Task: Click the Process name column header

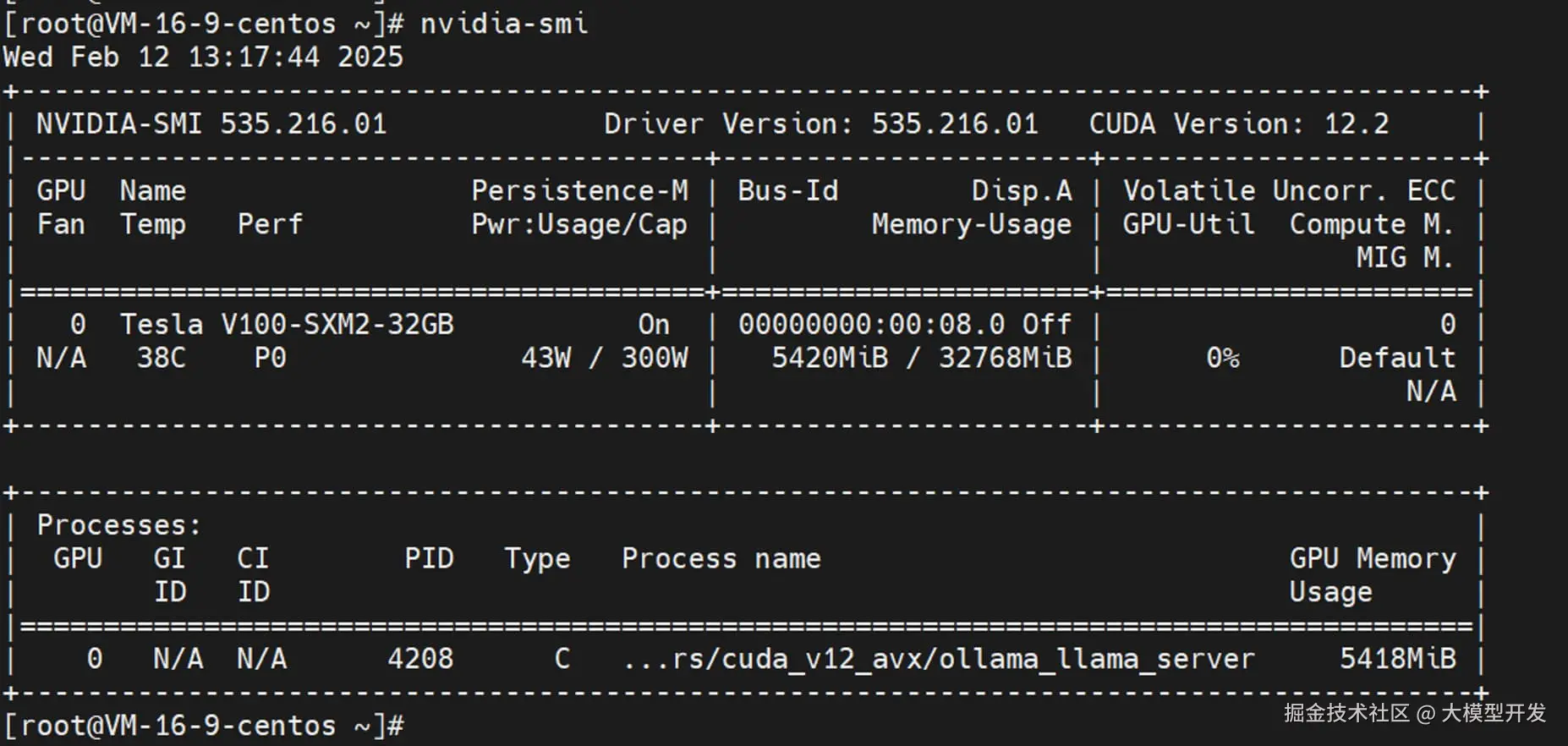Action: [x=721, y=558]
